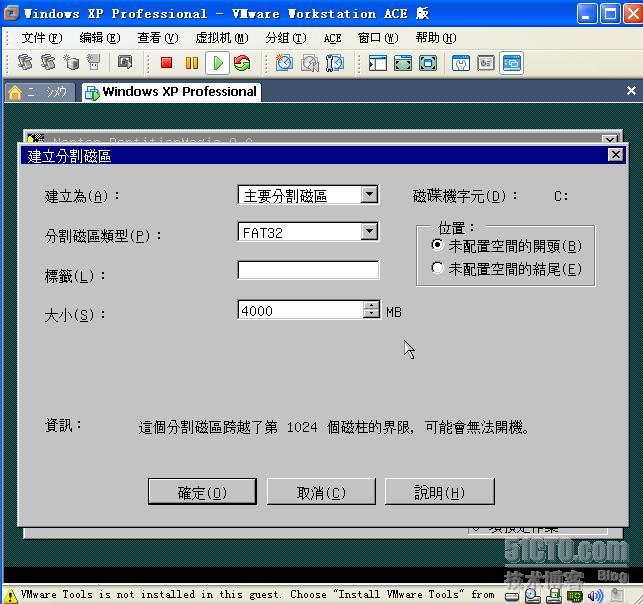The height and width of the screenshot is (604, 643).
Task: Open the 查看(V) menu
Action: [x=158, y=38]
